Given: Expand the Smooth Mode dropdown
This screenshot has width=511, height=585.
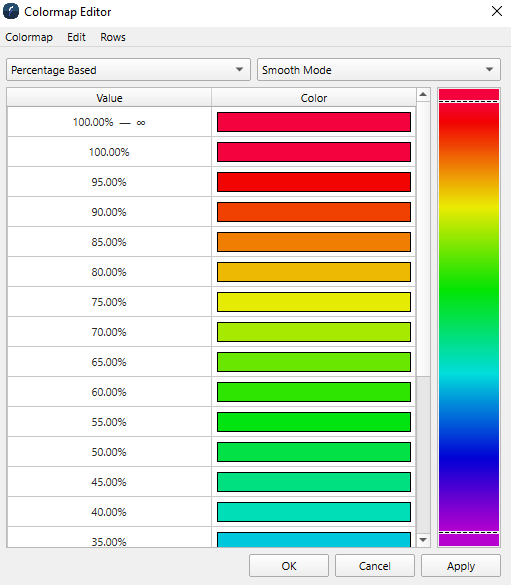Looking at the screenshot, I should 379,70.
